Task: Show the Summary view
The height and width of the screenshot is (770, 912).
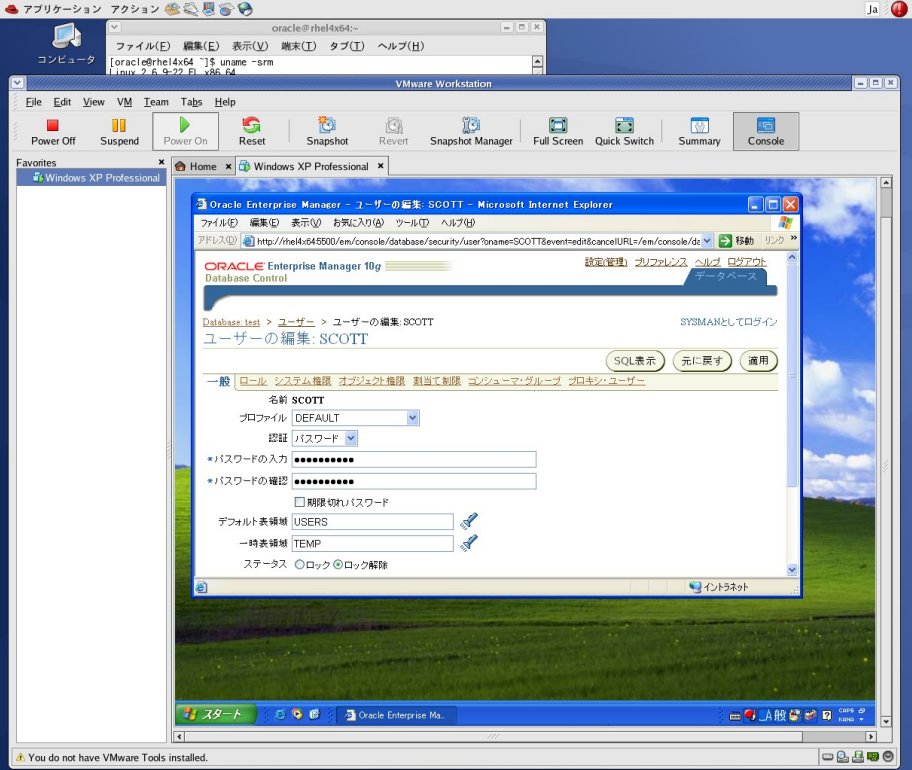Action: 699,132
